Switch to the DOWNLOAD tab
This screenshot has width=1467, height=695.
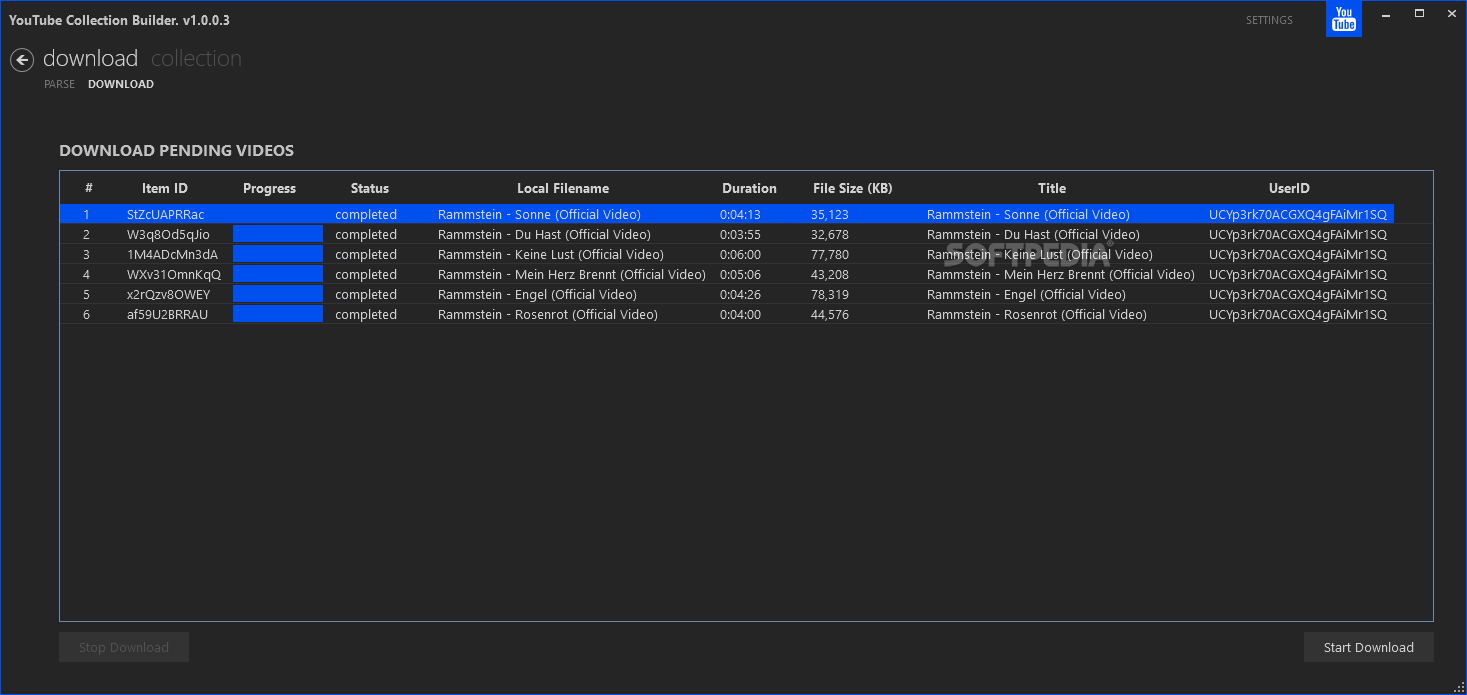121,84
